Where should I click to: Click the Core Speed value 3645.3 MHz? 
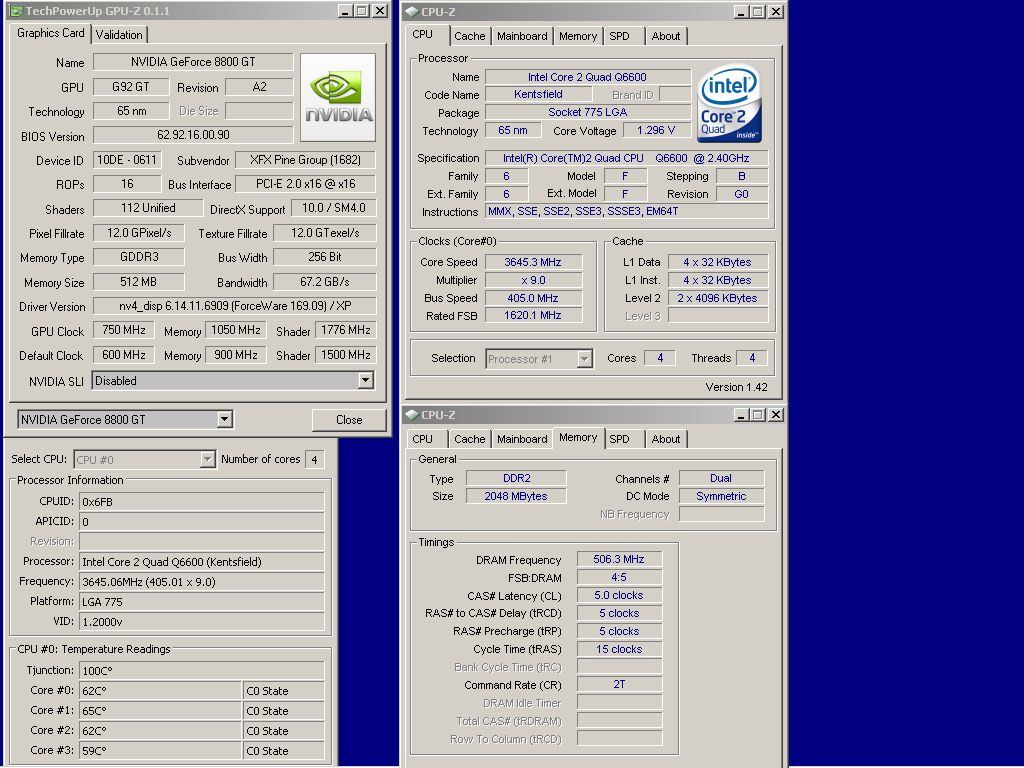[x=533, y=262]
